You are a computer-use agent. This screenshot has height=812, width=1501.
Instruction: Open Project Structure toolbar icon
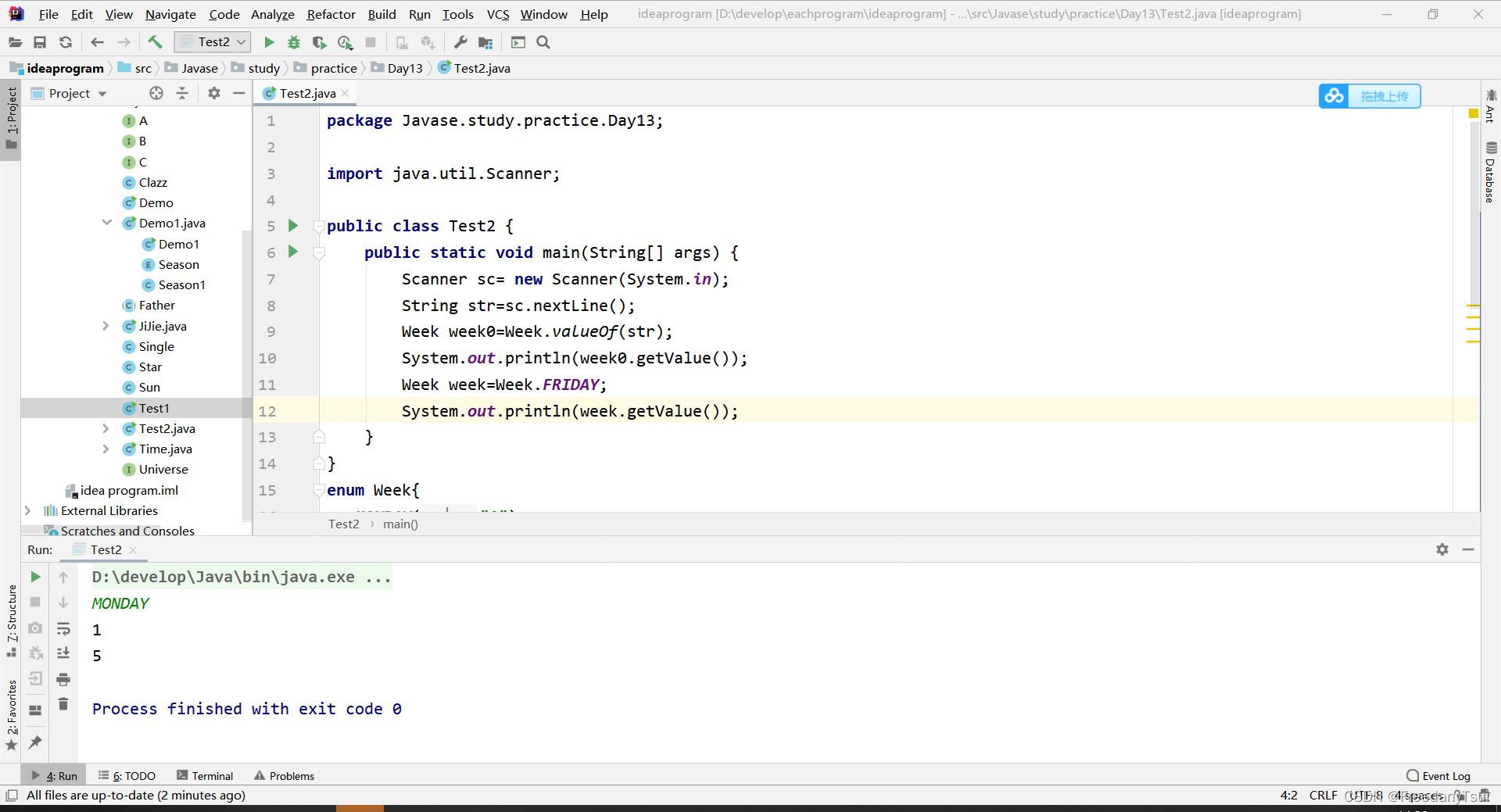tap(485, 42)
